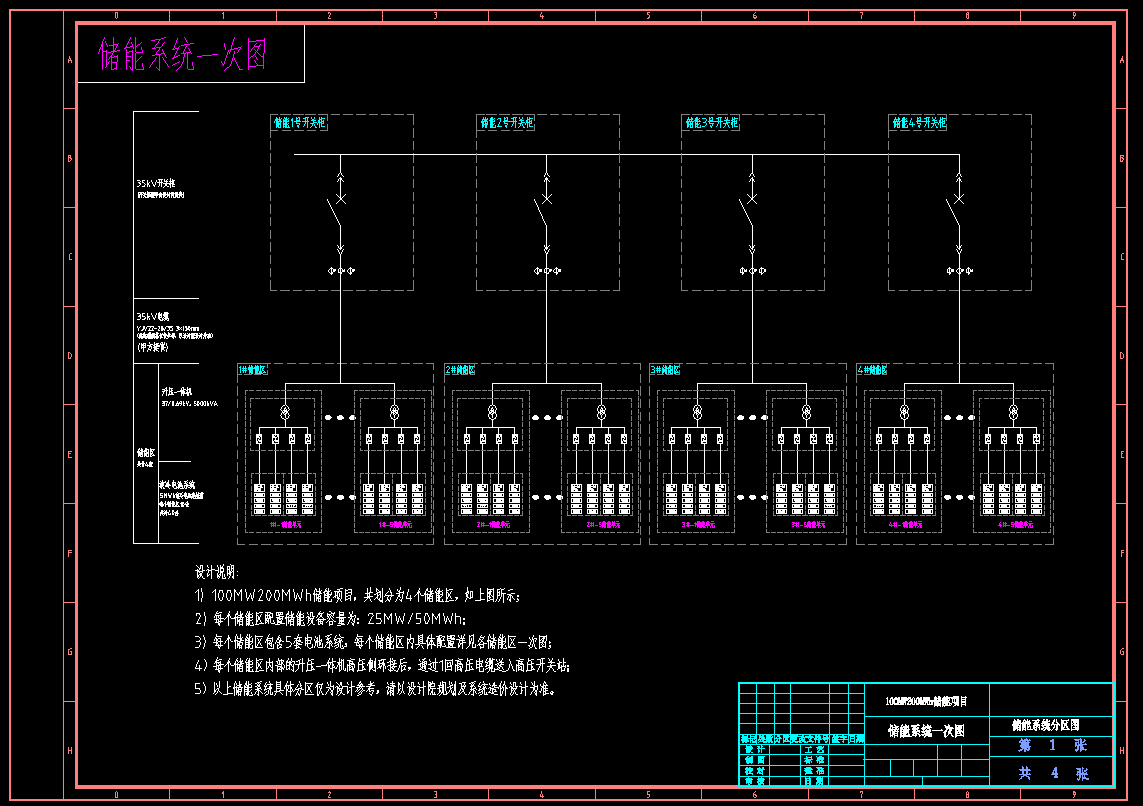Click transformer symbol above 1#-5储能单元
The image size is (1143, 806).
394,412
